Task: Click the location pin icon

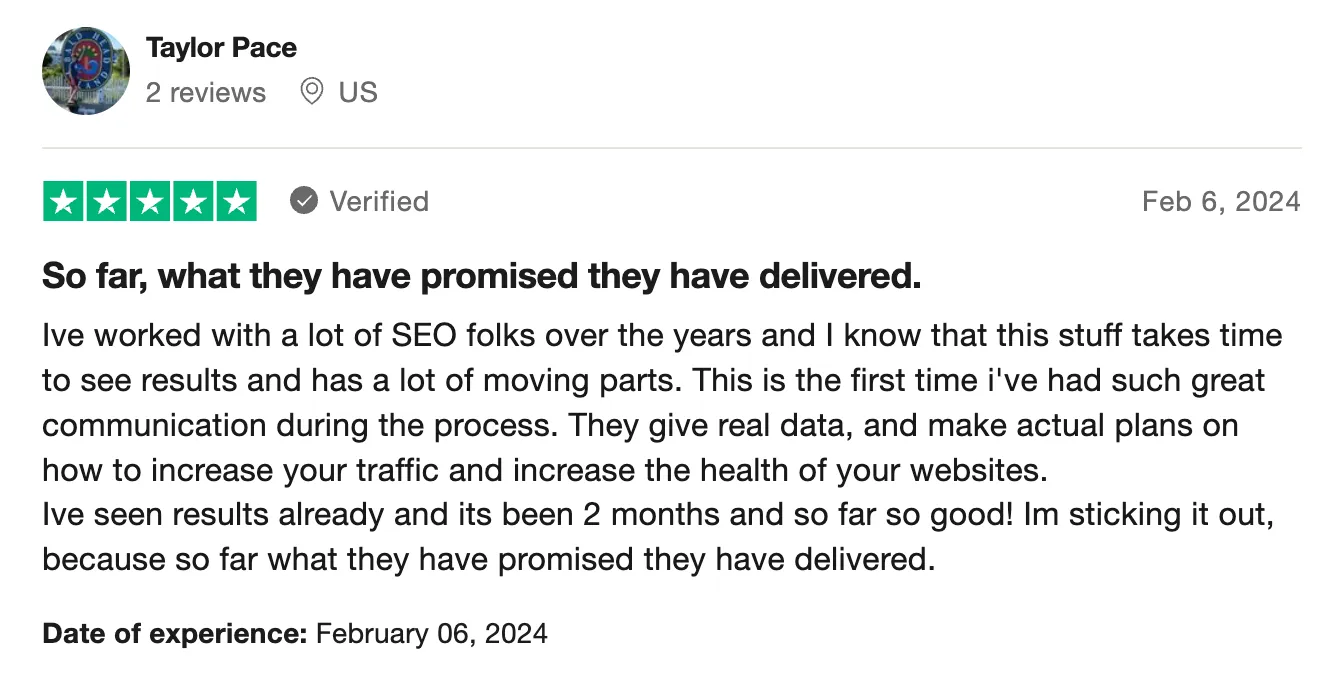Action: point(312,92)
